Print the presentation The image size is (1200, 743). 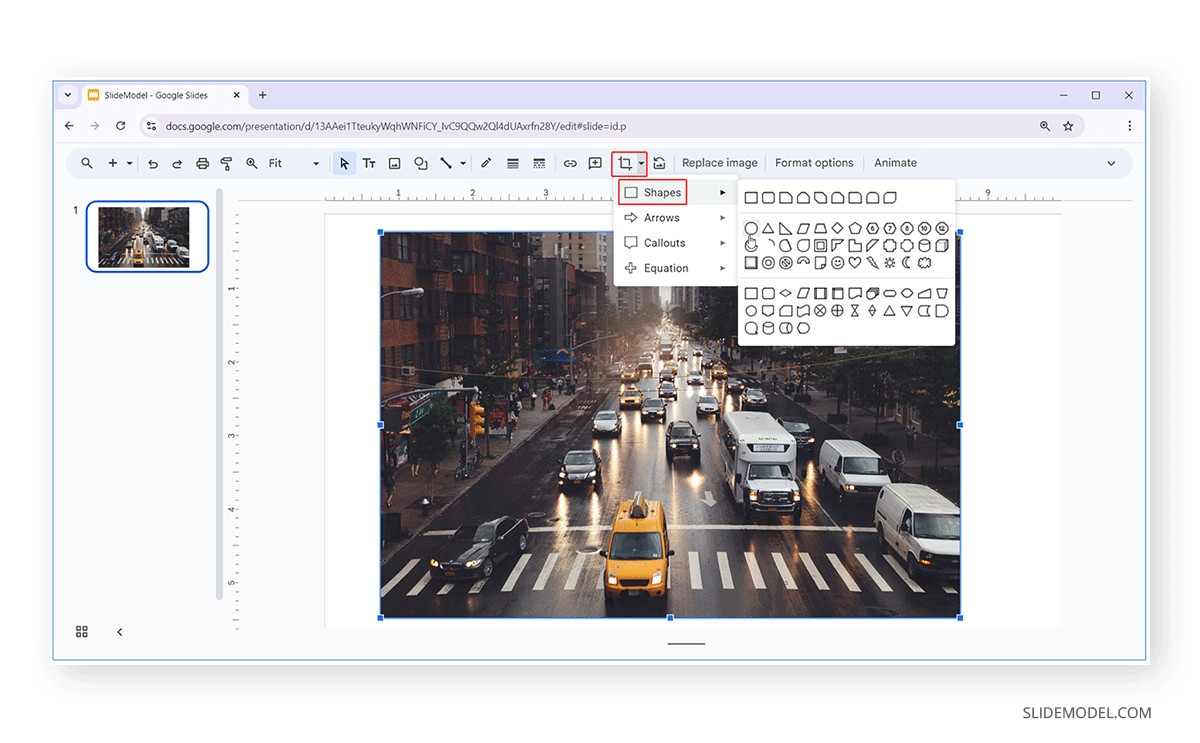[x=203, y=163]
